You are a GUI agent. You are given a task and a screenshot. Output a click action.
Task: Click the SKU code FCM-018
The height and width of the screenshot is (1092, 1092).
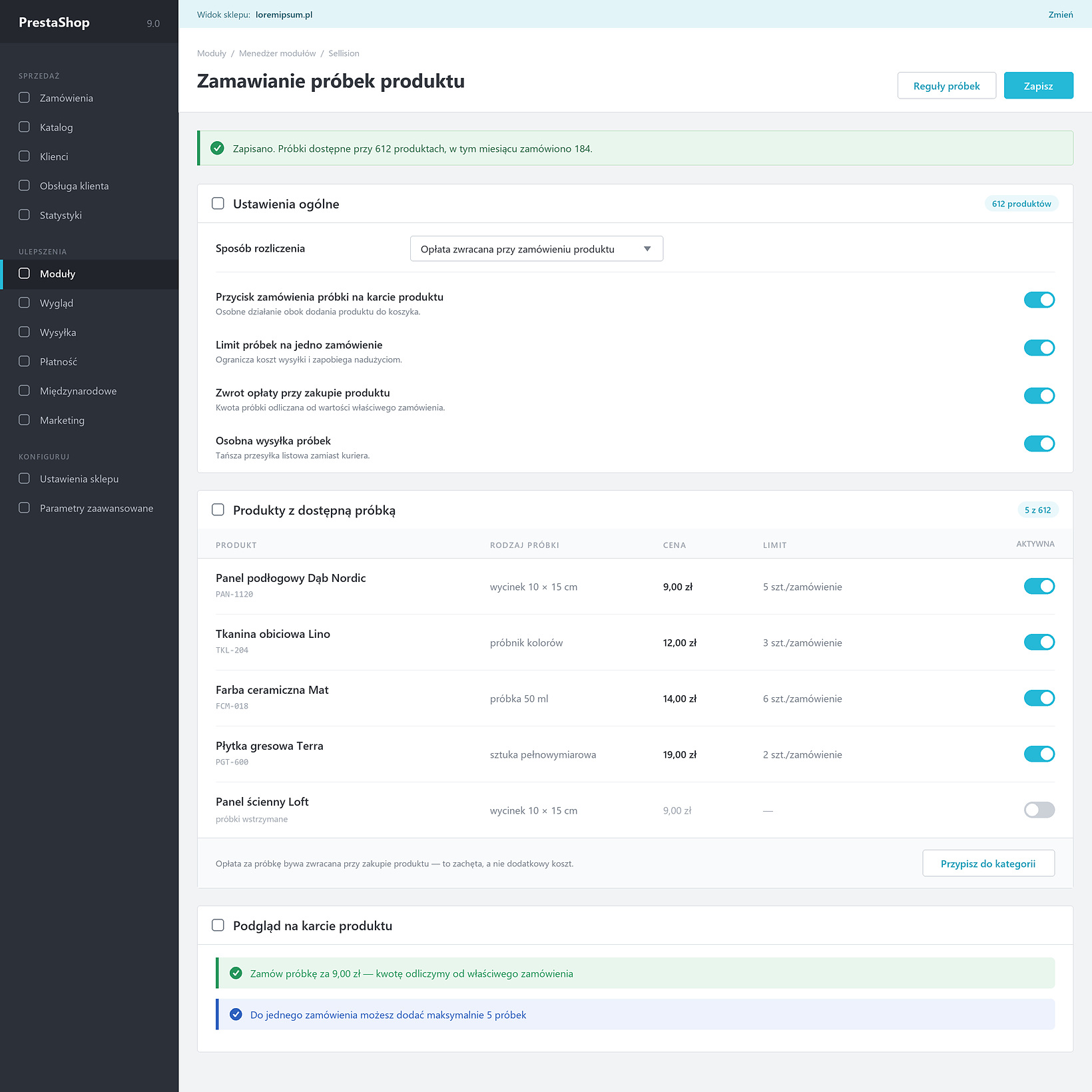coord(232,706)
